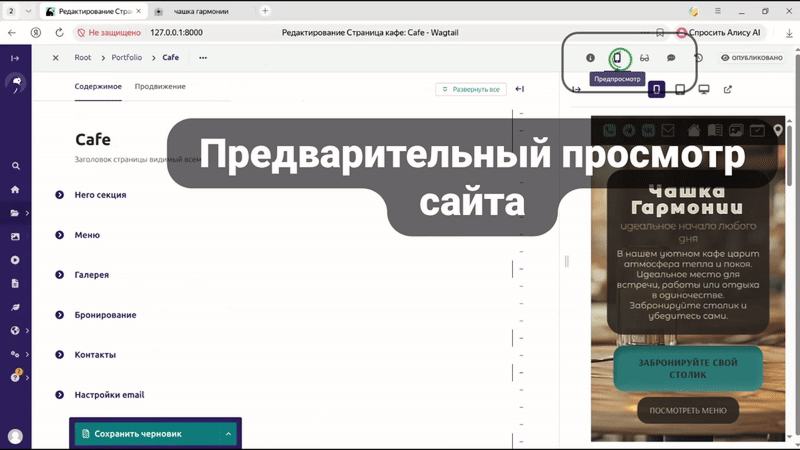
Task: Open the page history clock icon
Action: (x=698, y=58)
